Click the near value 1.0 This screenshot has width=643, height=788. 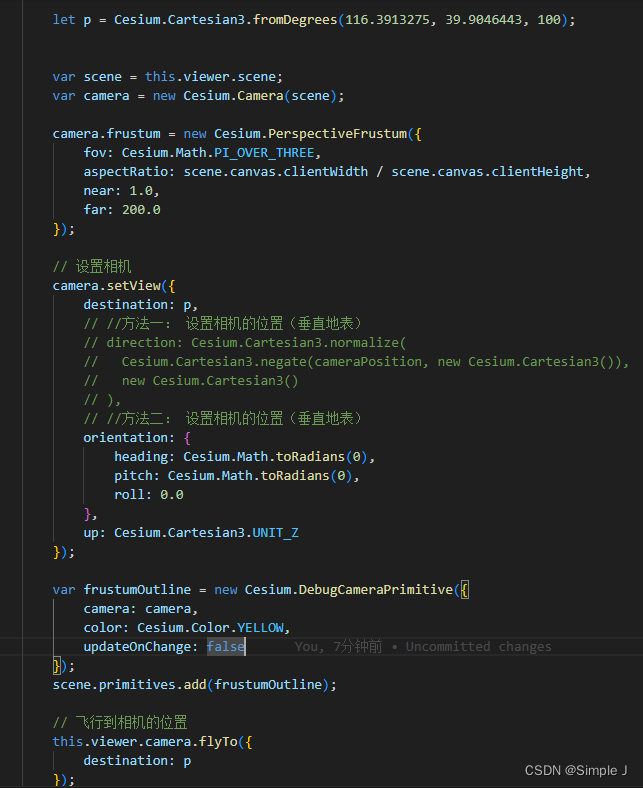point(141,191)
